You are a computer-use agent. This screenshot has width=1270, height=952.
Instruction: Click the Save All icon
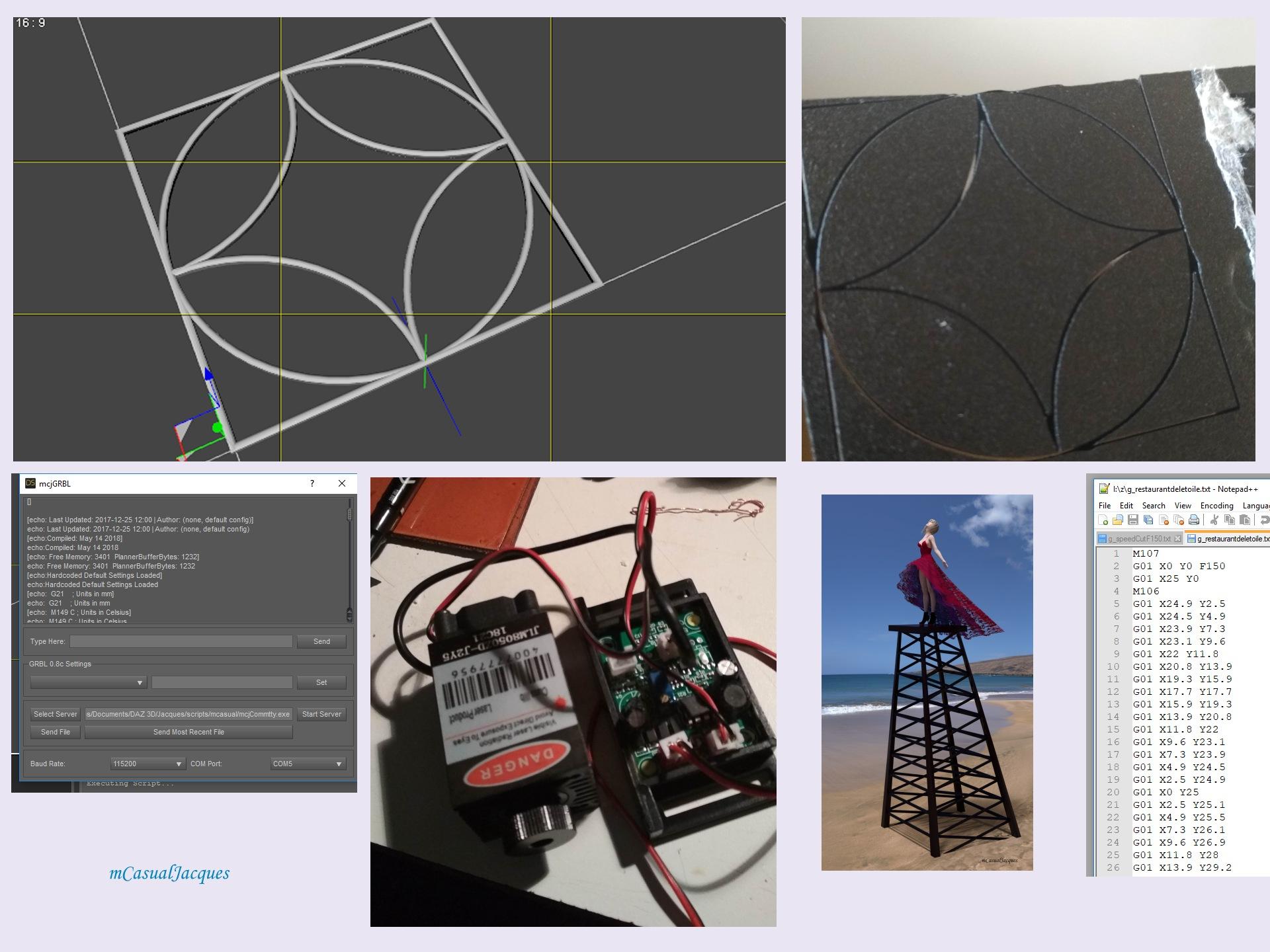point(1148,520)
